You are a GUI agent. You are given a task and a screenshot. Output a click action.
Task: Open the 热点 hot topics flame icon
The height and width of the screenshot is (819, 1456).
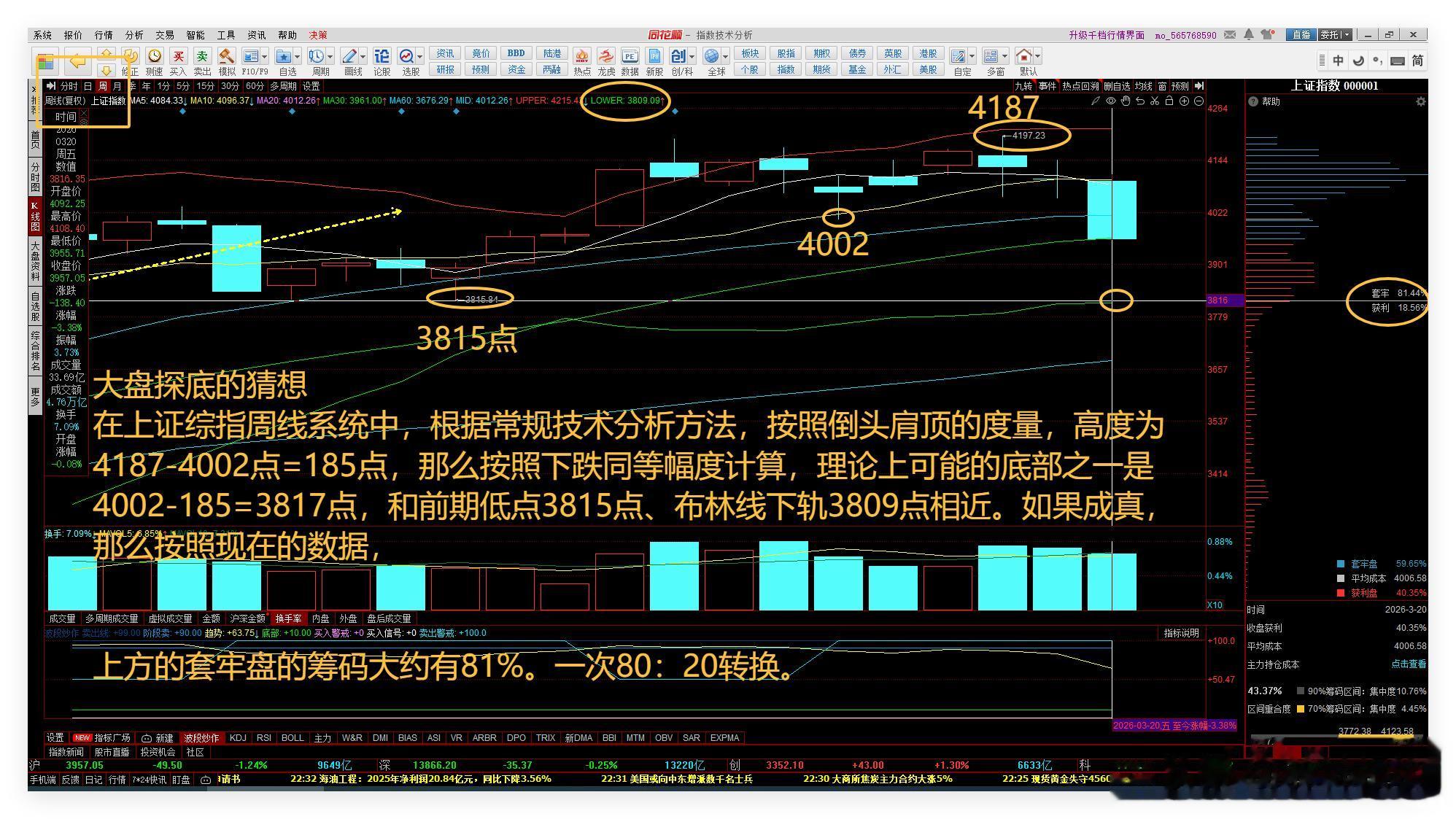tap(582, 57)
